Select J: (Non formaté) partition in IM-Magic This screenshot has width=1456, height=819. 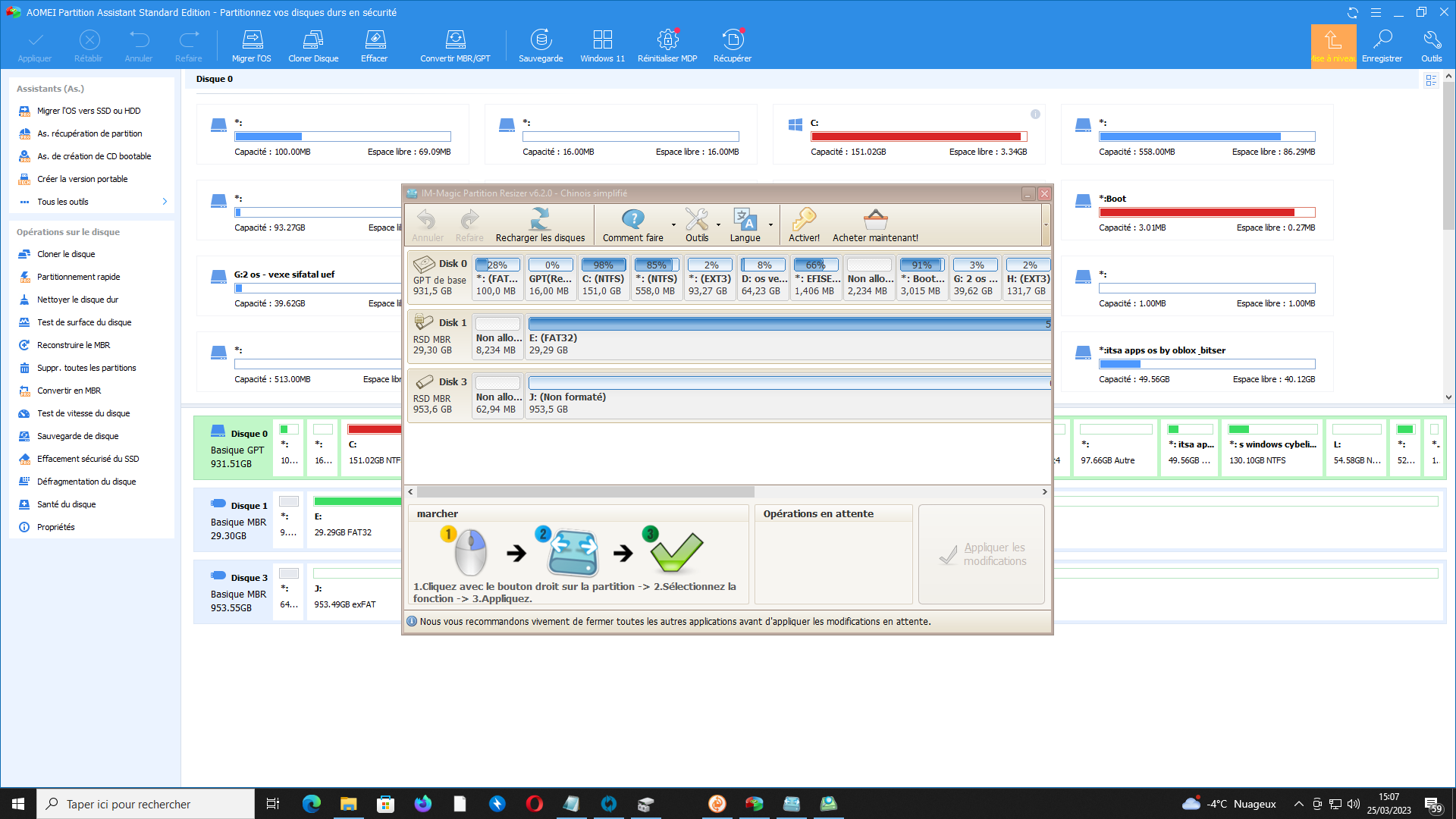click(789, 395)
